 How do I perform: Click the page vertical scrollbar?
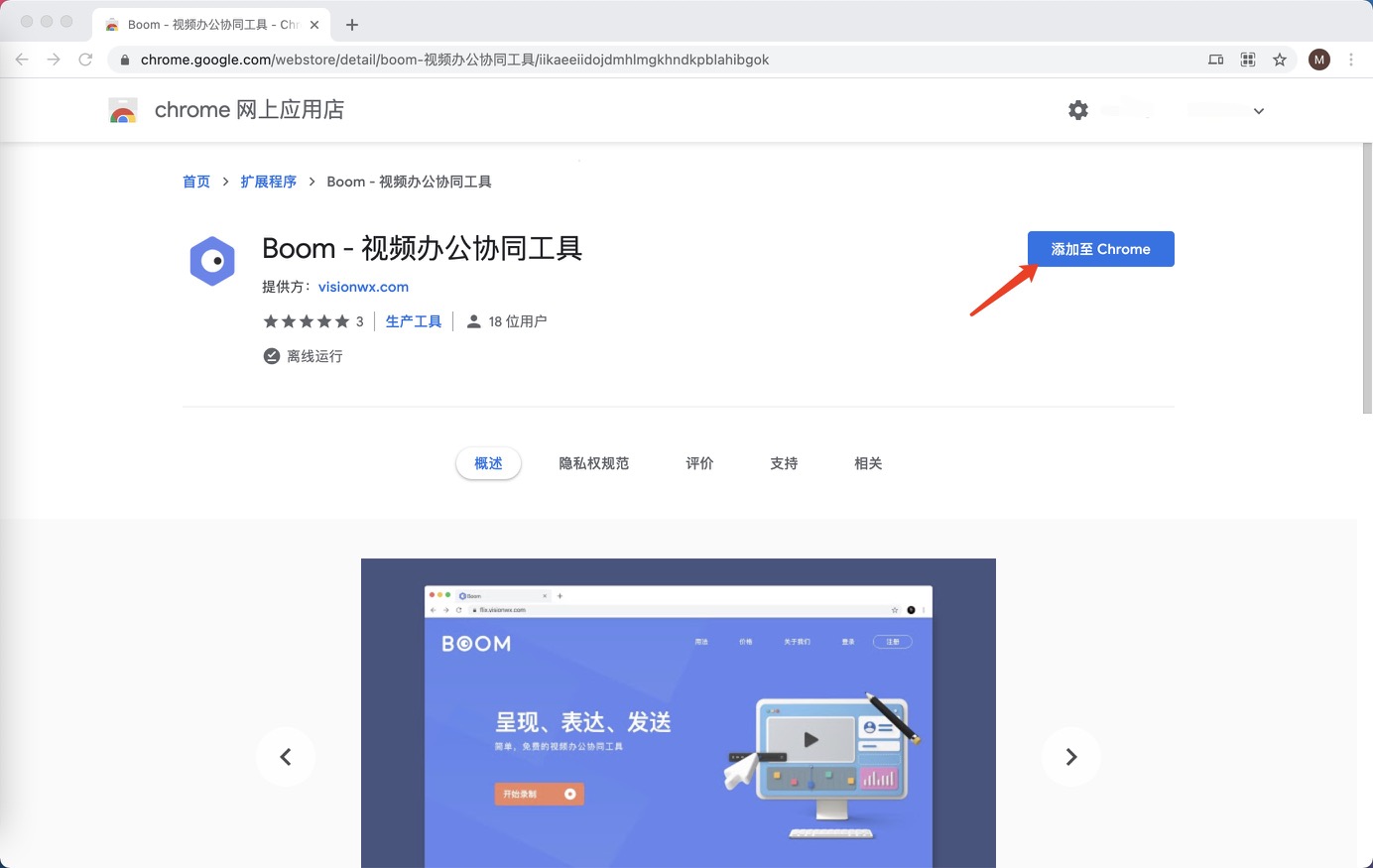[x=1367, y=278]
